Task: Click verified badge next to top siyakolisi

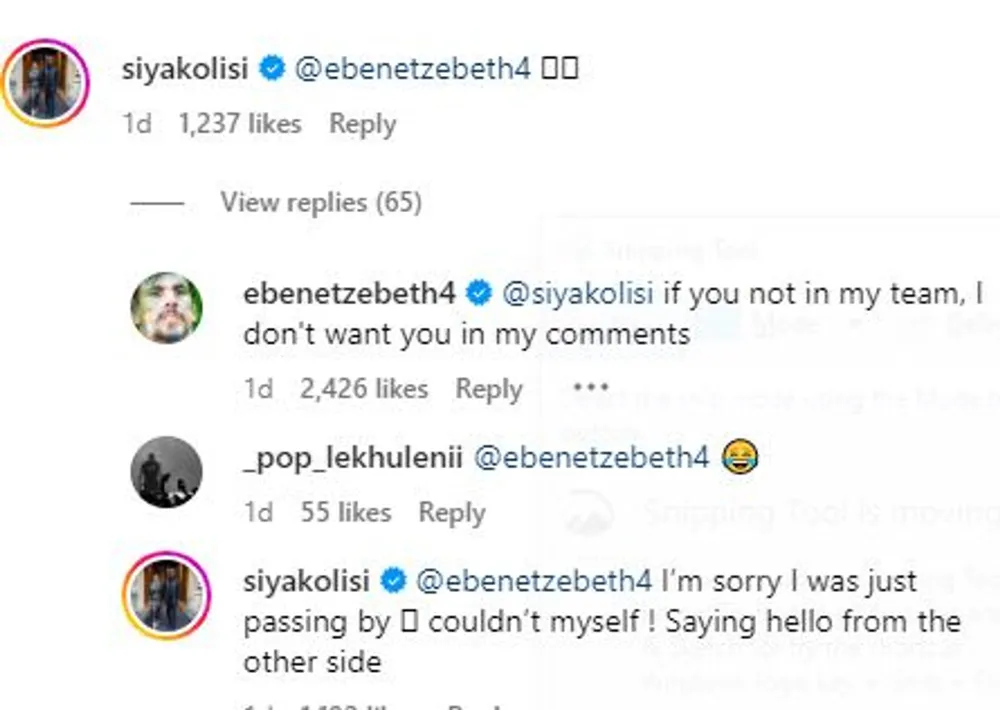Action: (270, 69)
